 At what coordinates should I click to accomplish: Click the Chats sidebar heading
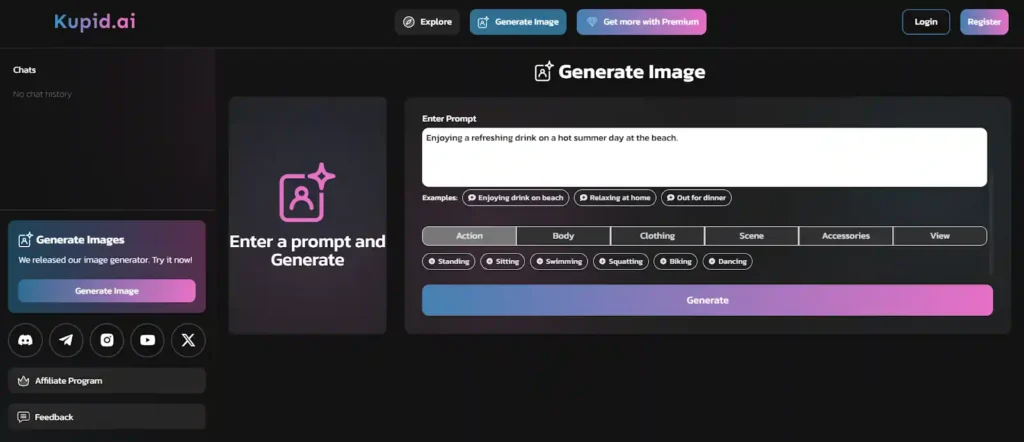coord(24,70)
